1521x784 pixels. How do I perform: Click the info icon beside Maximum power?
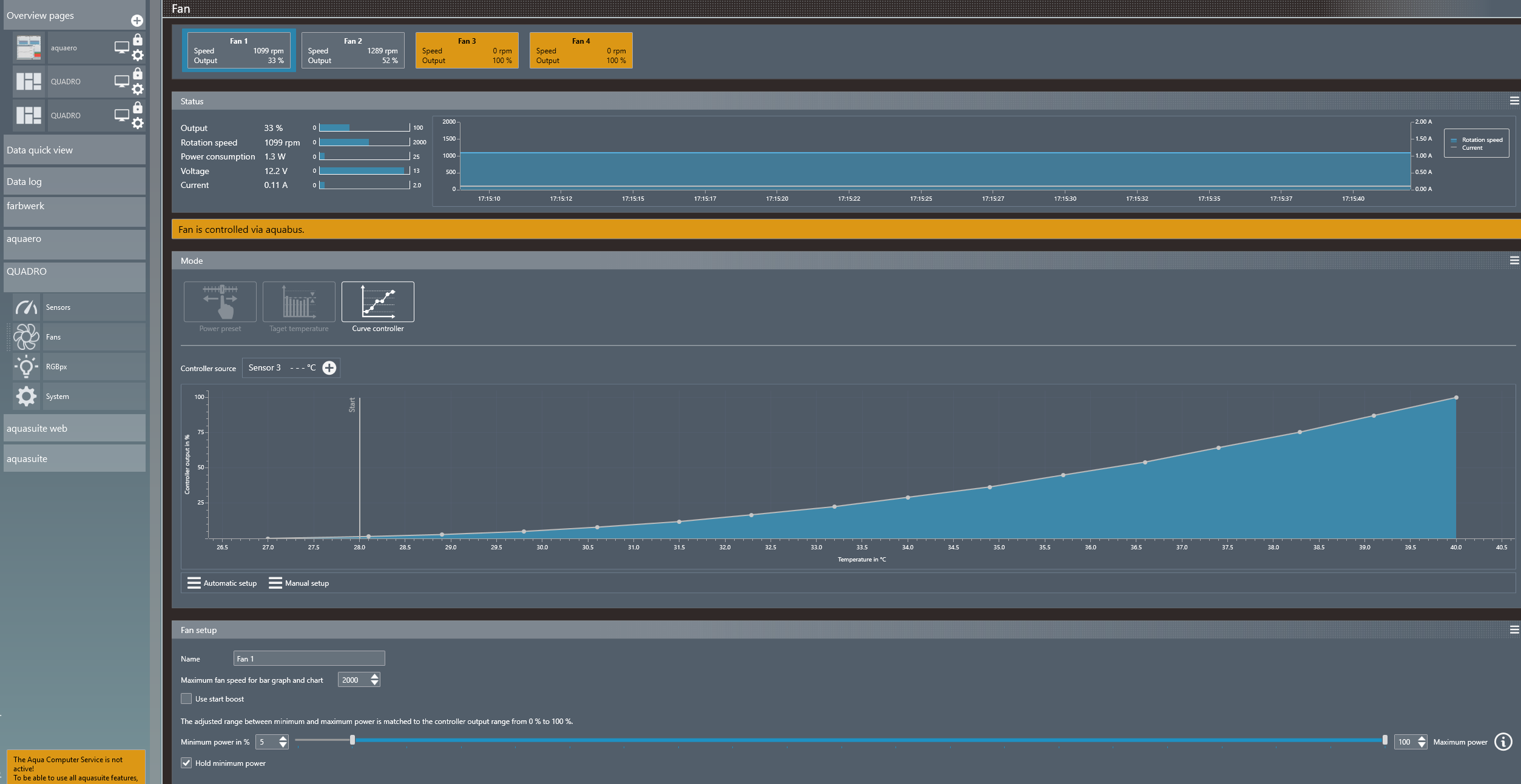1503,742
